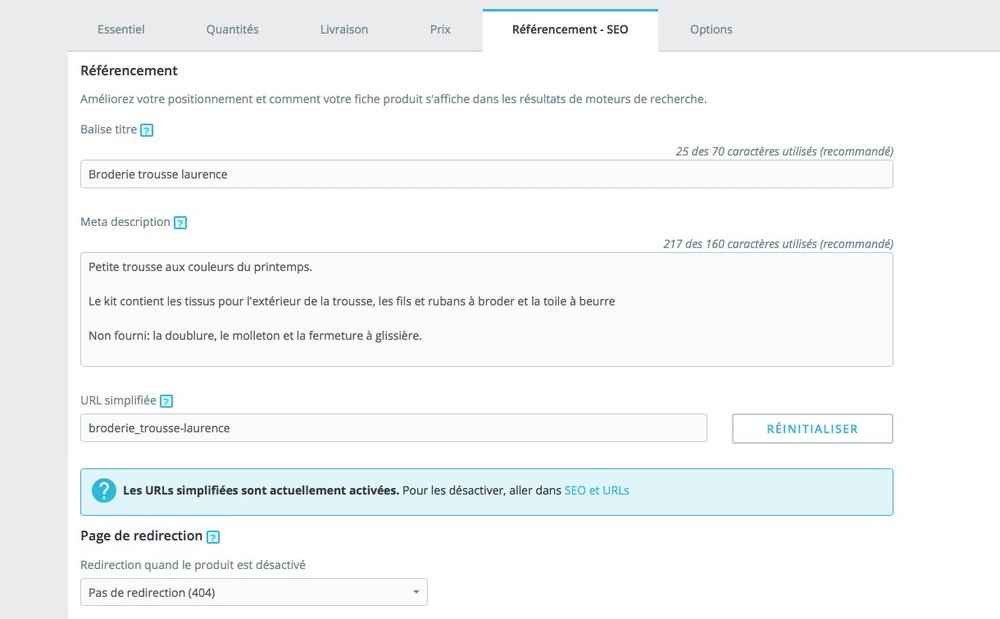Select the Référencement - SEO tab
Screen dimensions: 1000x619
click(x=570, y=29)
